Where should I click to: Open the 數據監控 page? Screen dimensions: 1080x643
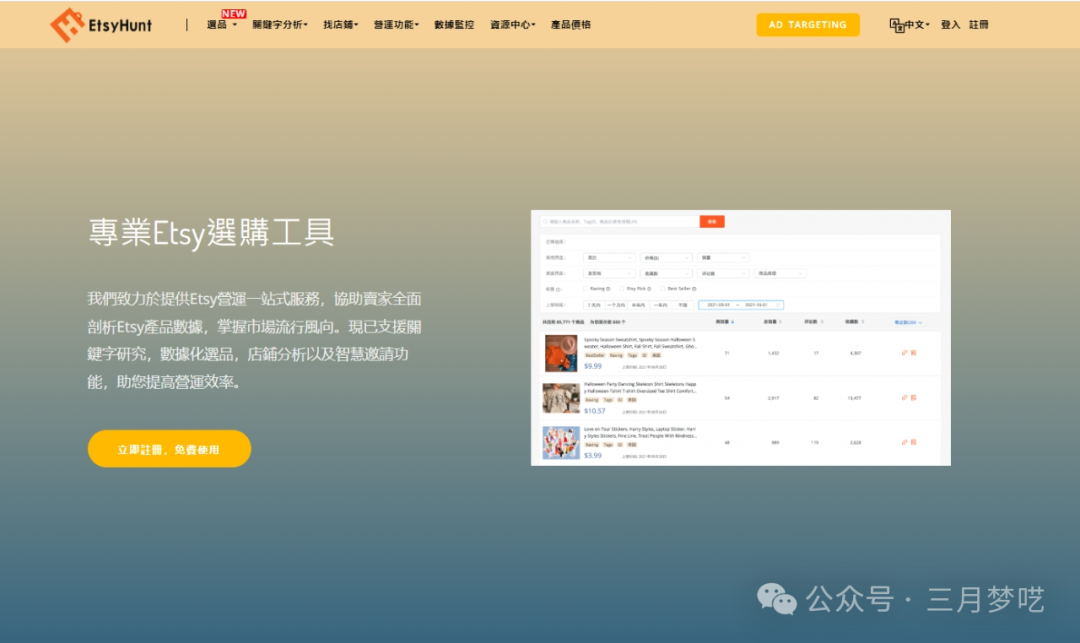(454, 25)
